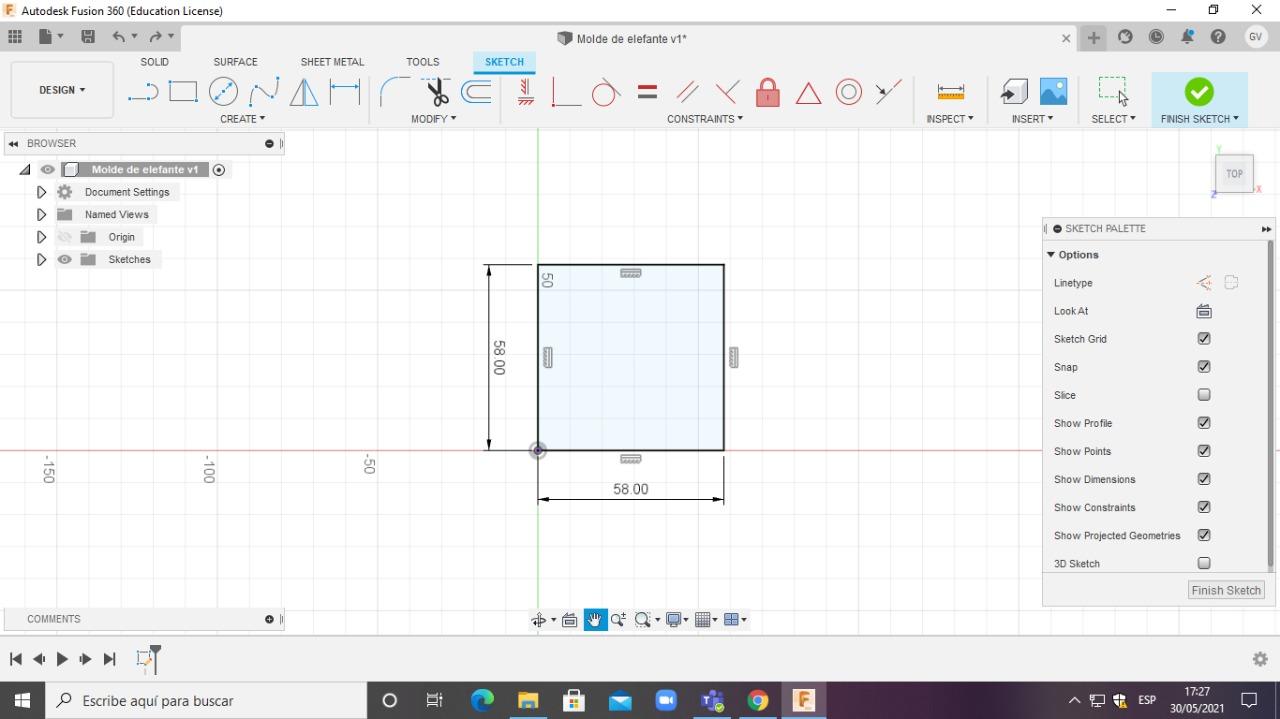
Task: Toggle the Show Points checkbox
Action: click(x=1204, y=451)
